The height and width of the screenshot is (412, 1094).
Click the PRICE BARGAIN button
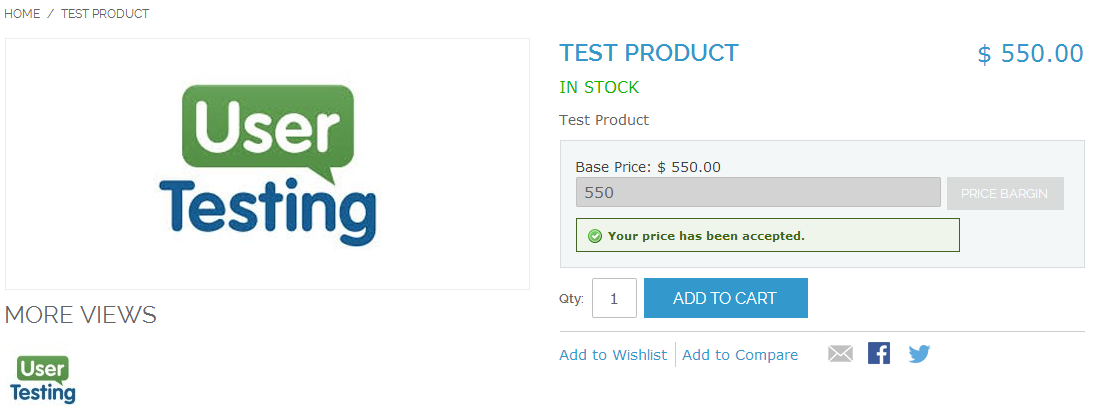(x=1004, y=193)
